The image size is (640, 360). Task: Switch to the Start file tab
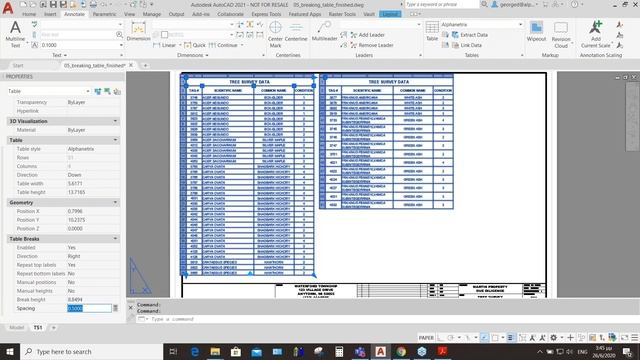(x=18, y=65)
